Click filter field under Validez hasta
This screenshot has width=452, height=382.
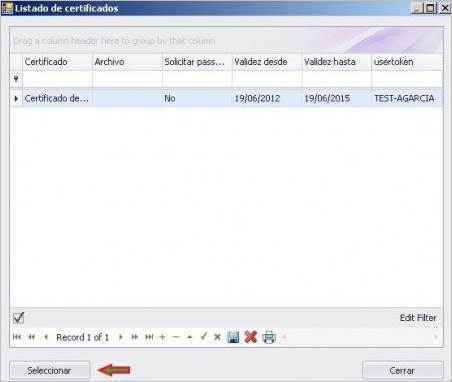pyautogui.click(x=337, y=79)
